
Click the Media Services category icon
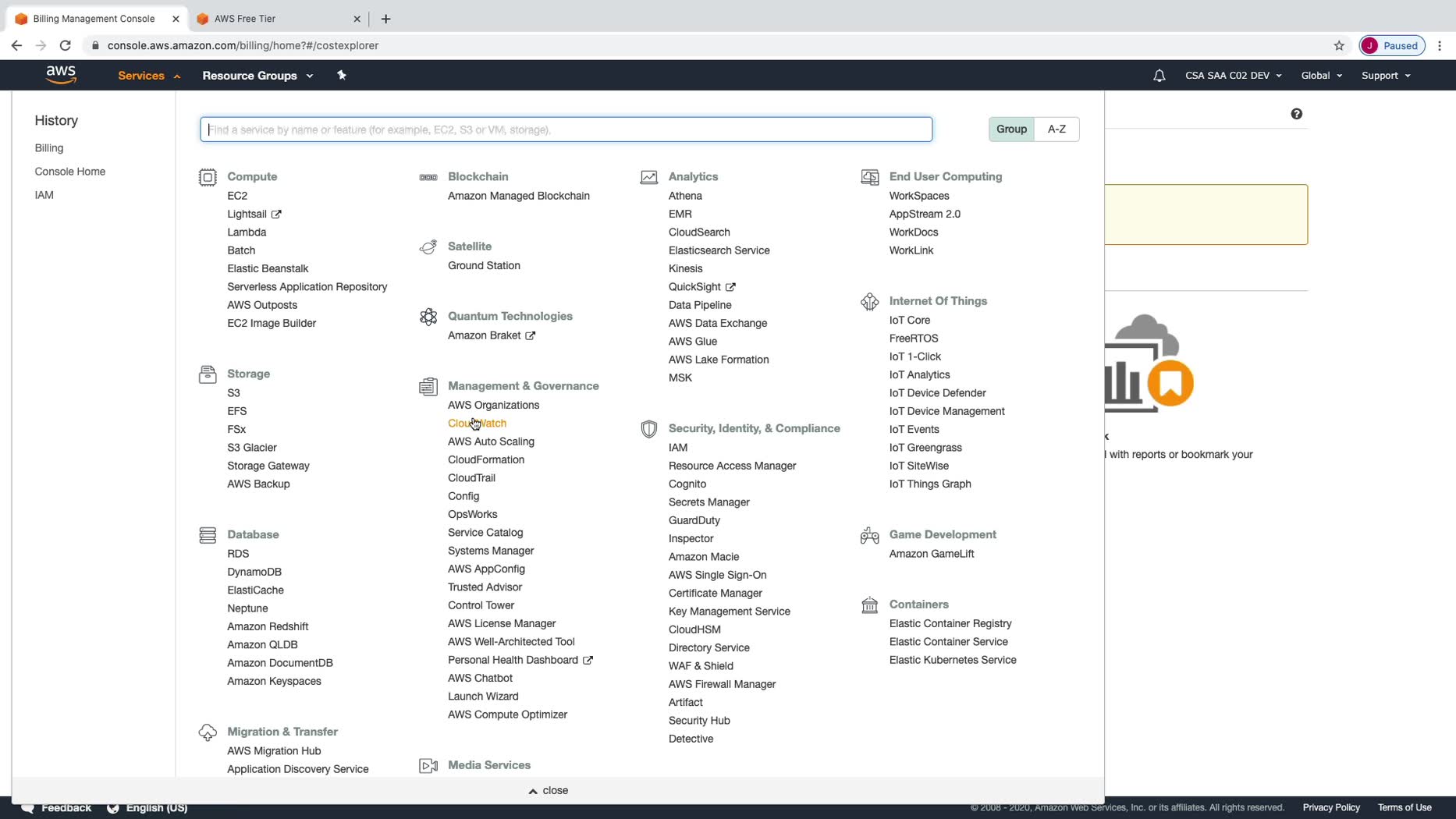click(x=428, y=766)
